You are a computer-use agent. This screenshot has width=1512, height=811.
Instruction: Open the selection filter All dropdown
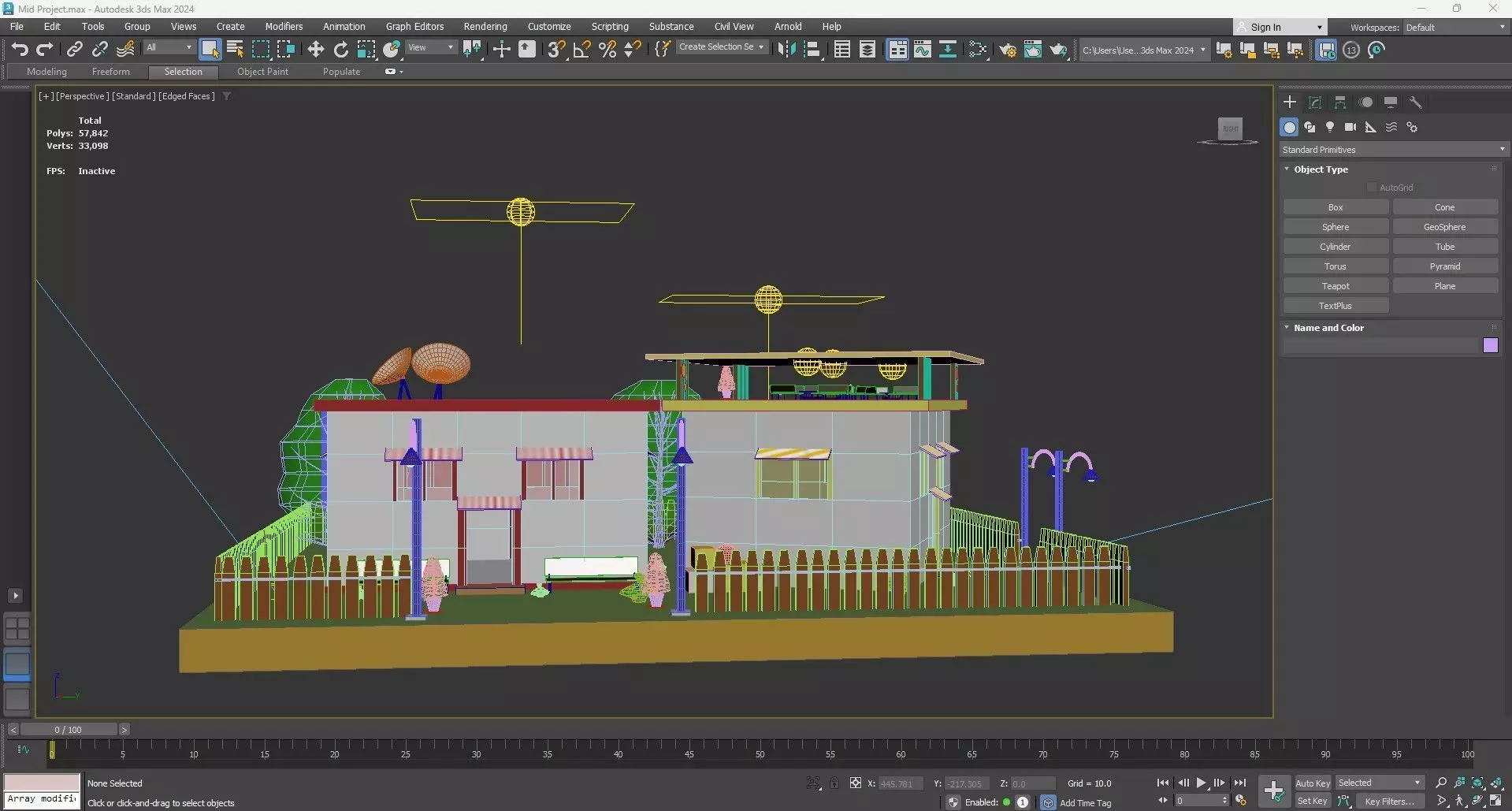169,47
